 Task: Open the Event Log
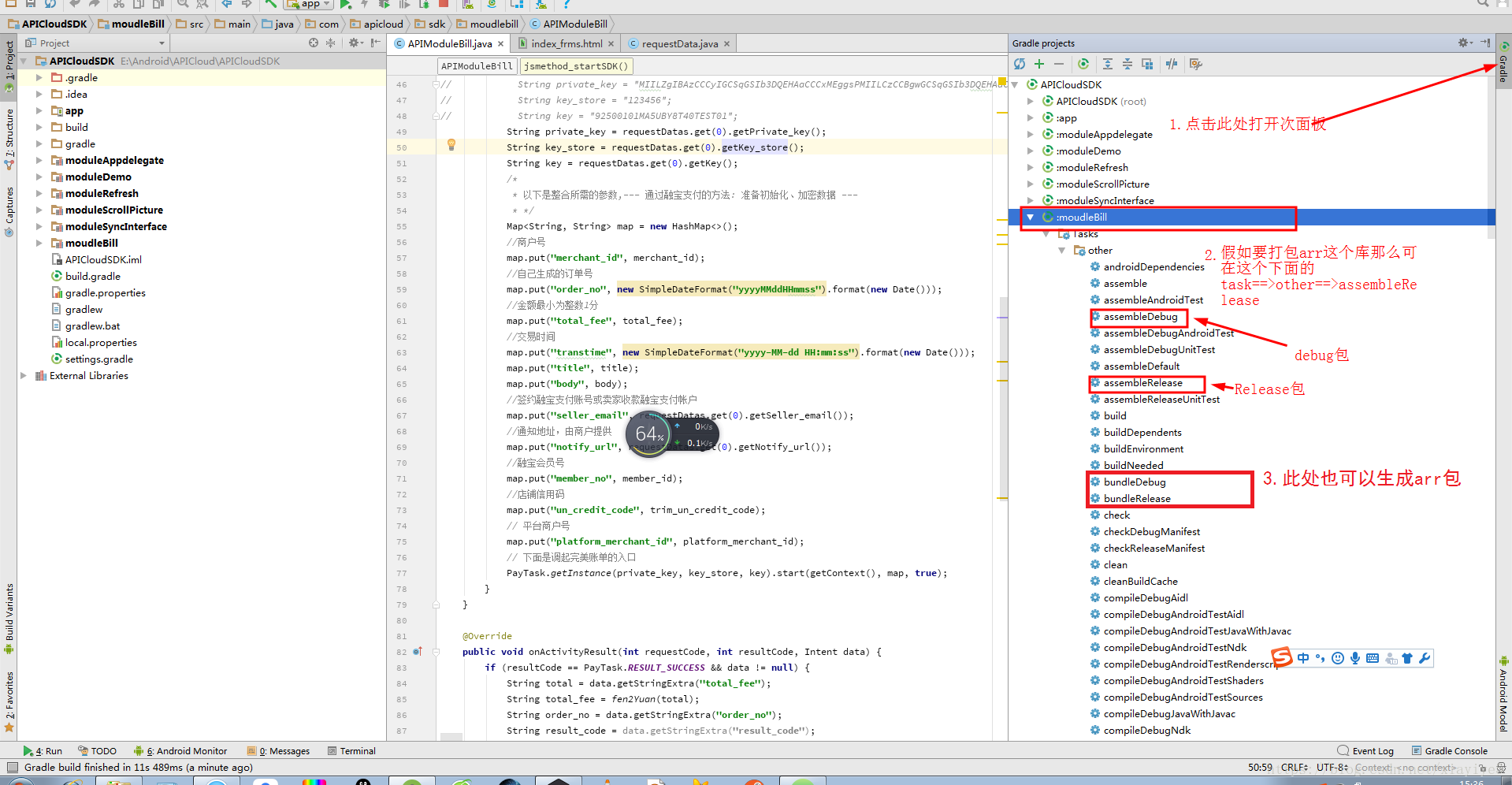click(1365, 751)
